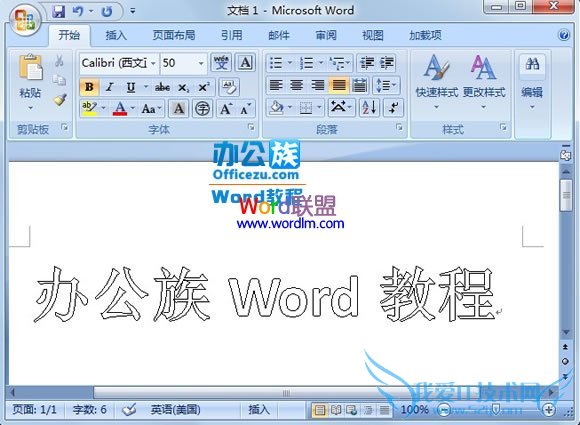Open Word help
This screenshot has width=580, height=425.
tap(564, 35)
